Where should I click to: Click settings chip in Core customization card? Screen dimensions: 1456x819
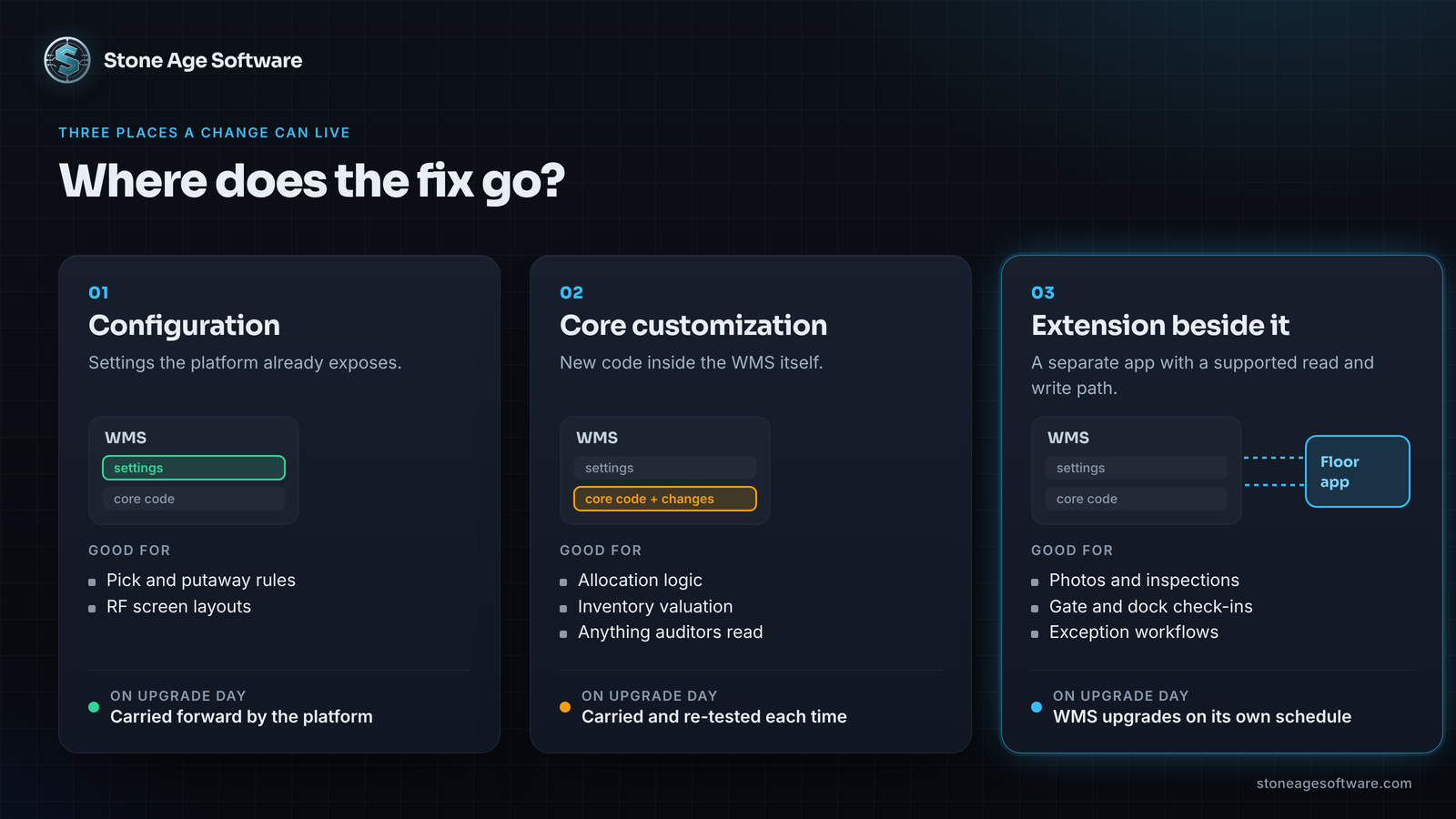(665, 468)
